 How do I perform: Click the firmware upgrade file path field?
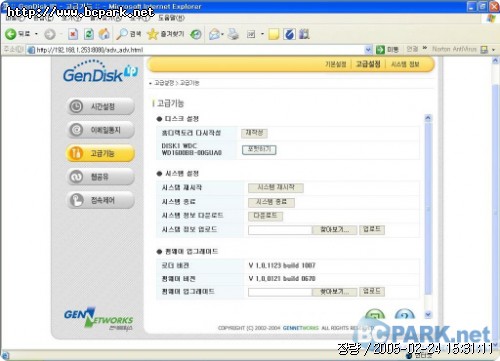click(280, 292)
